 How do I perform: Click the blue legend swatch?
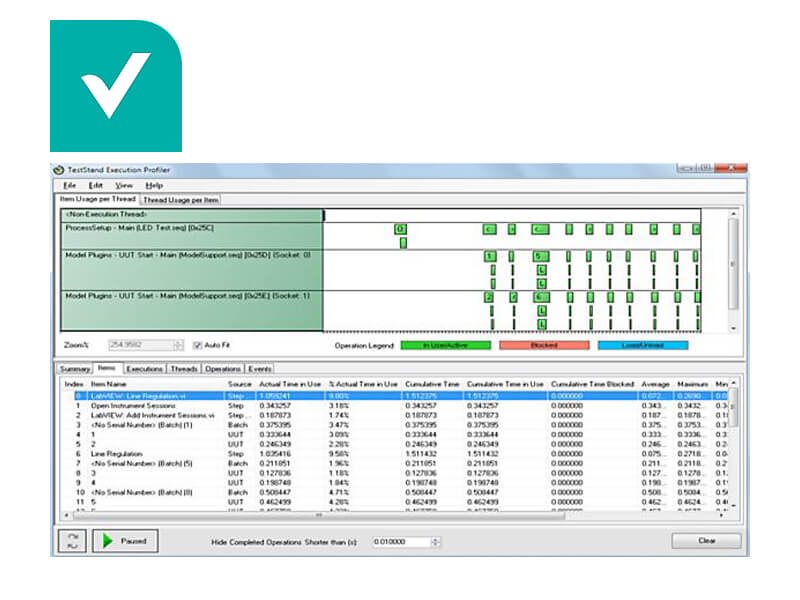642,345
